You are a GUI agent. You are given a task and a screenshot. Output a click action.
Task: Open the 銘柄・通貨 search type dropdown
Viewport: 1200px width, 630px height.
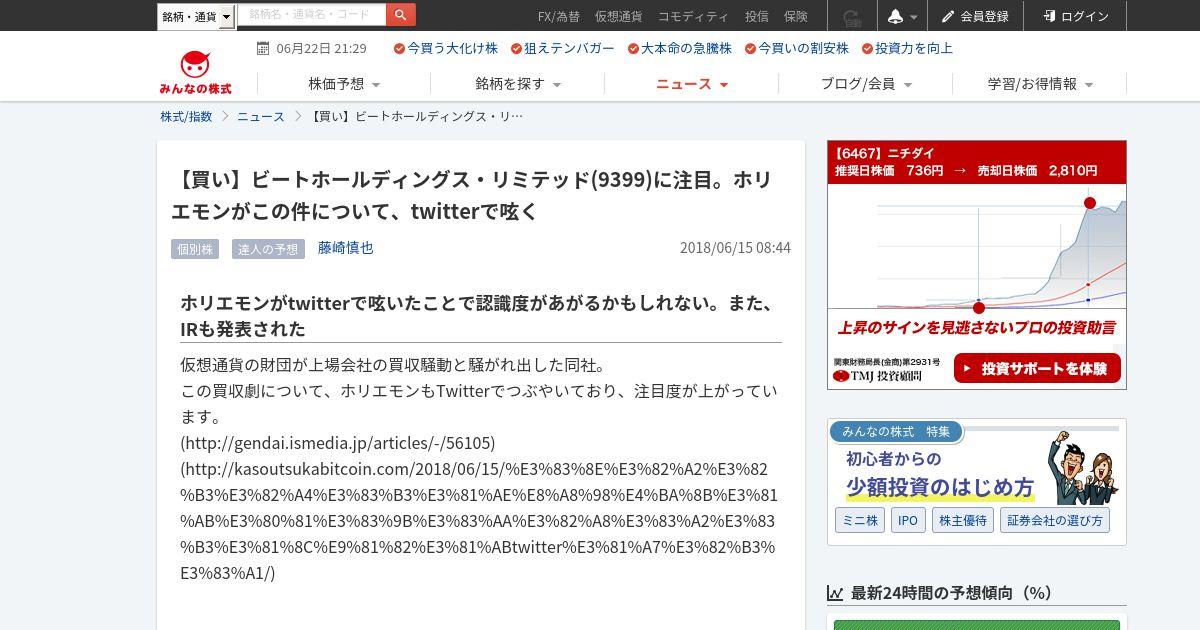[196, 16]
